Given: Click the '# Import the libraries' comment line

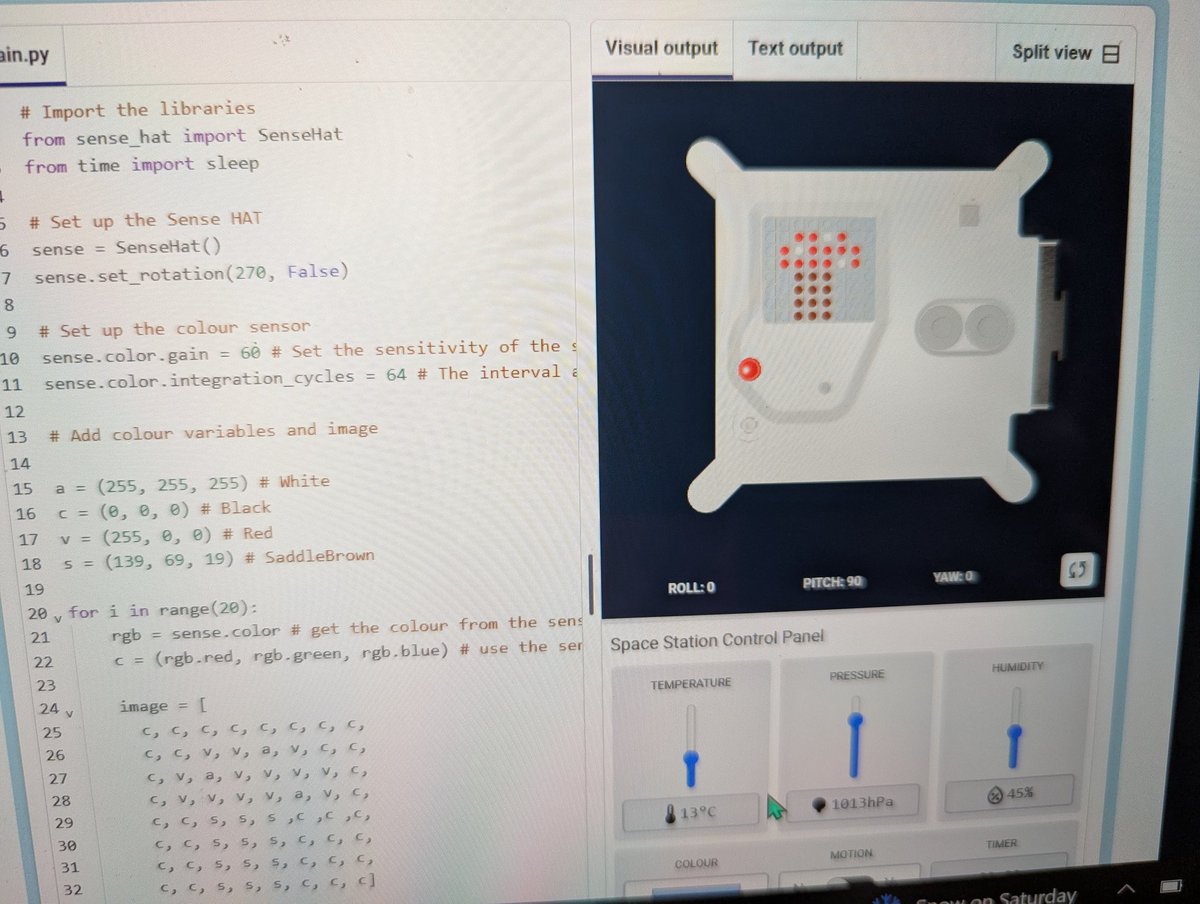Looking at the screenshot, I should 137,109.
